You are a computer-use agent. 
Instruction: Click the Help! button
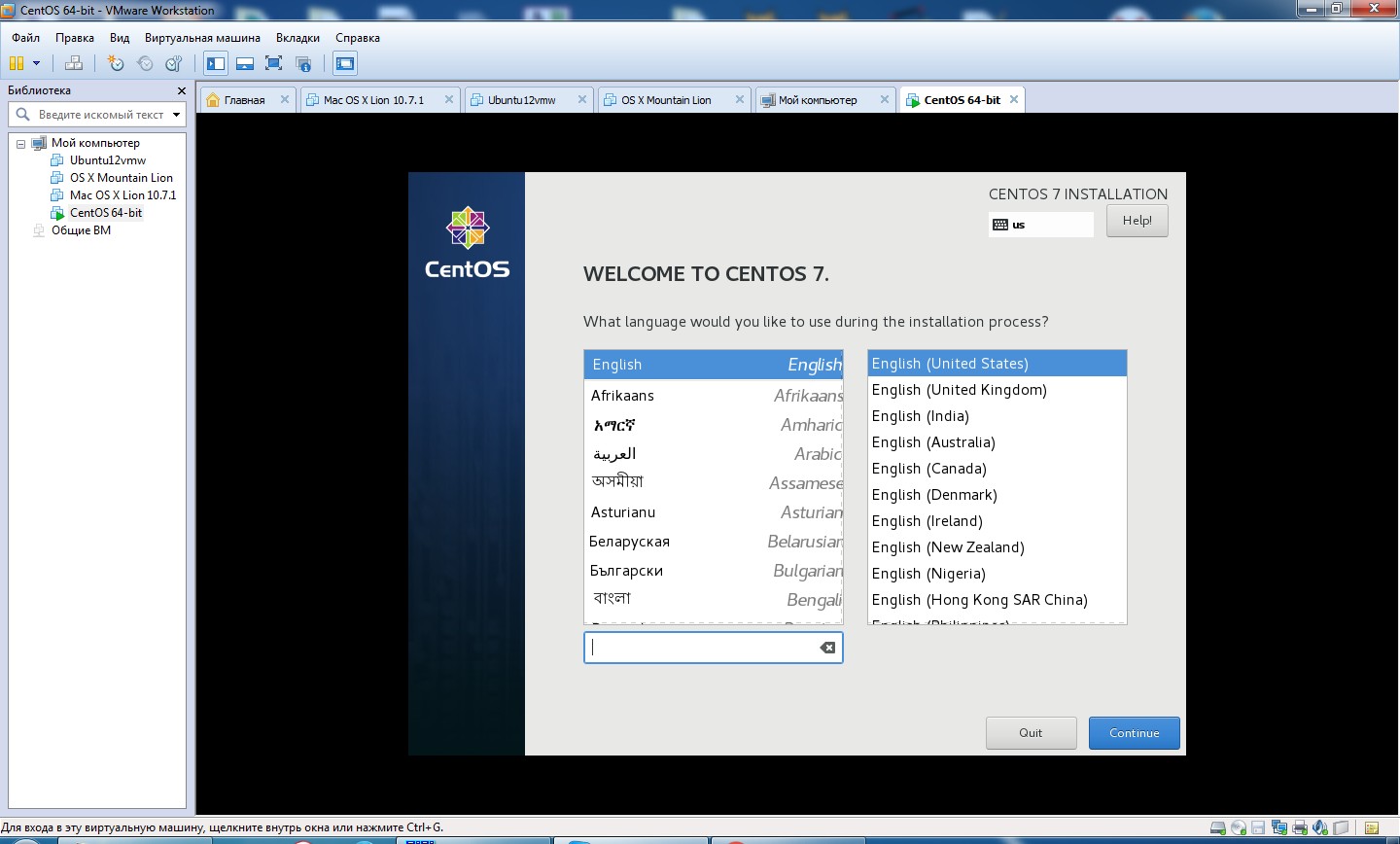(x=1137, y=221)
